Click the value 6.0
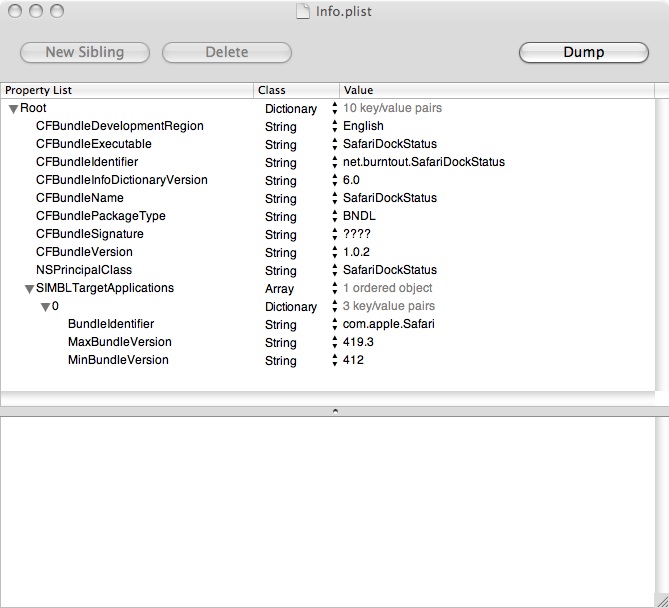The width and height of the screenshot is (669, 608). [351, 180]
